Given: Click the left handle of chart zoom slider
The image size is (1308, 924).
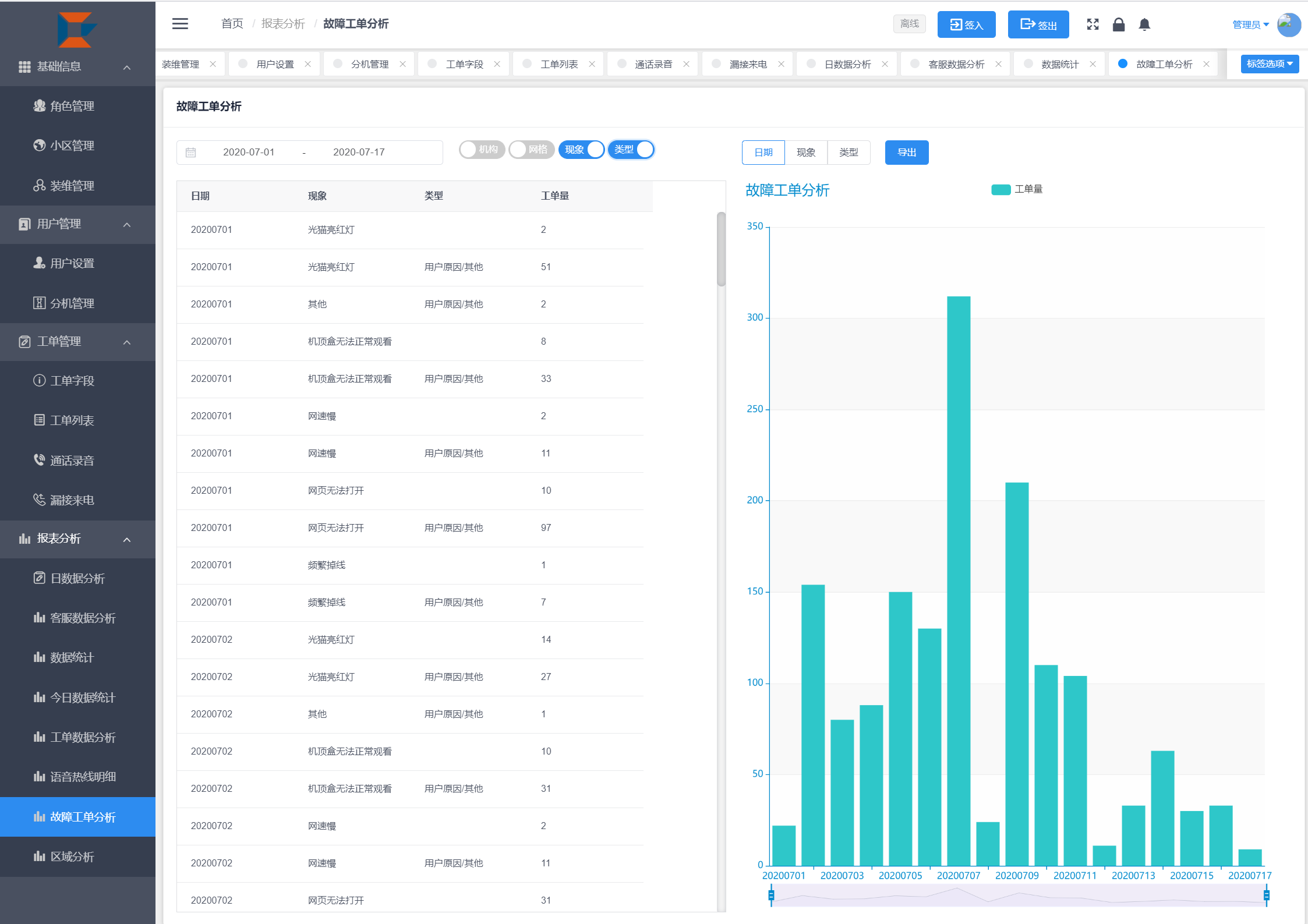Looking at the screenshot, I should click(x=771, y=895).
